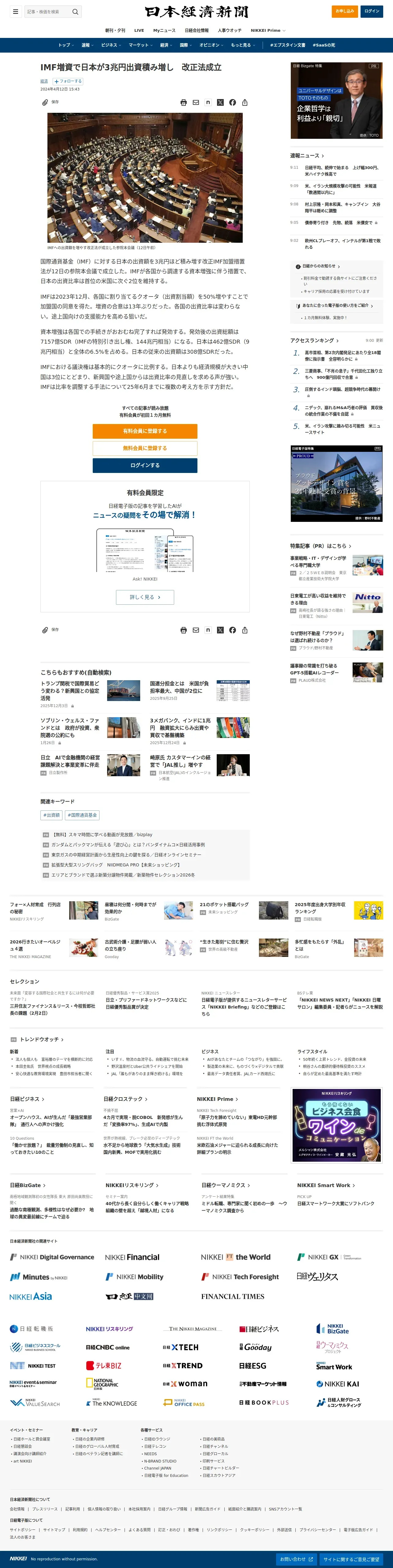Click the magnifier icon in the search box
393x1568 pixels.
click(x=76, y=12)
